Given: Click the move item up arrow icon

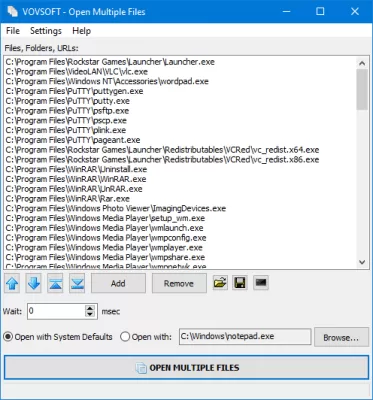Looking at the screenshot, I should [x=12, y=283].
